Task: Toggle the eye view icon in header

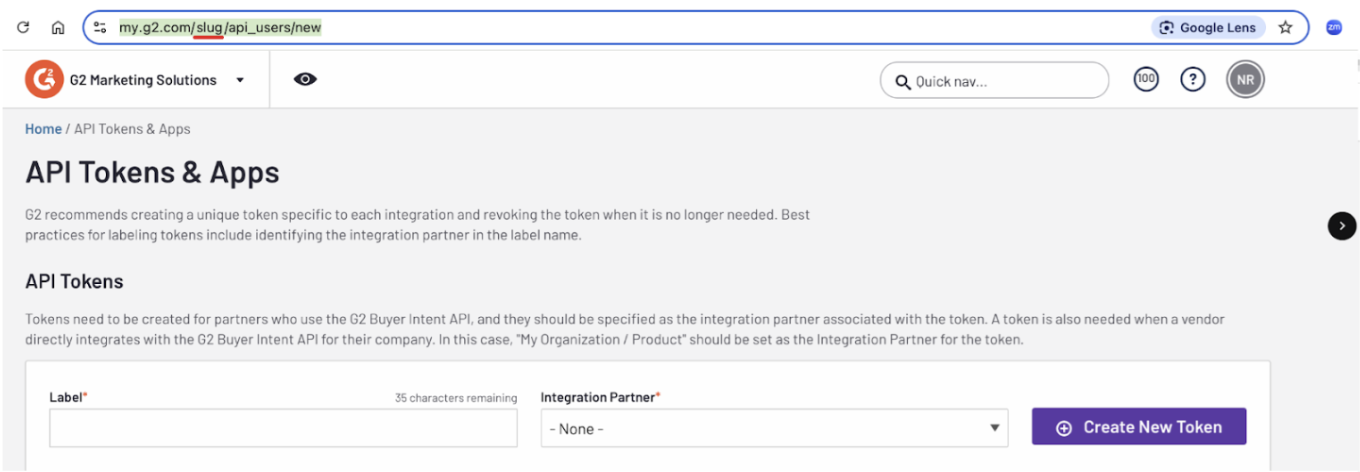Action: (x=306, y=80)
